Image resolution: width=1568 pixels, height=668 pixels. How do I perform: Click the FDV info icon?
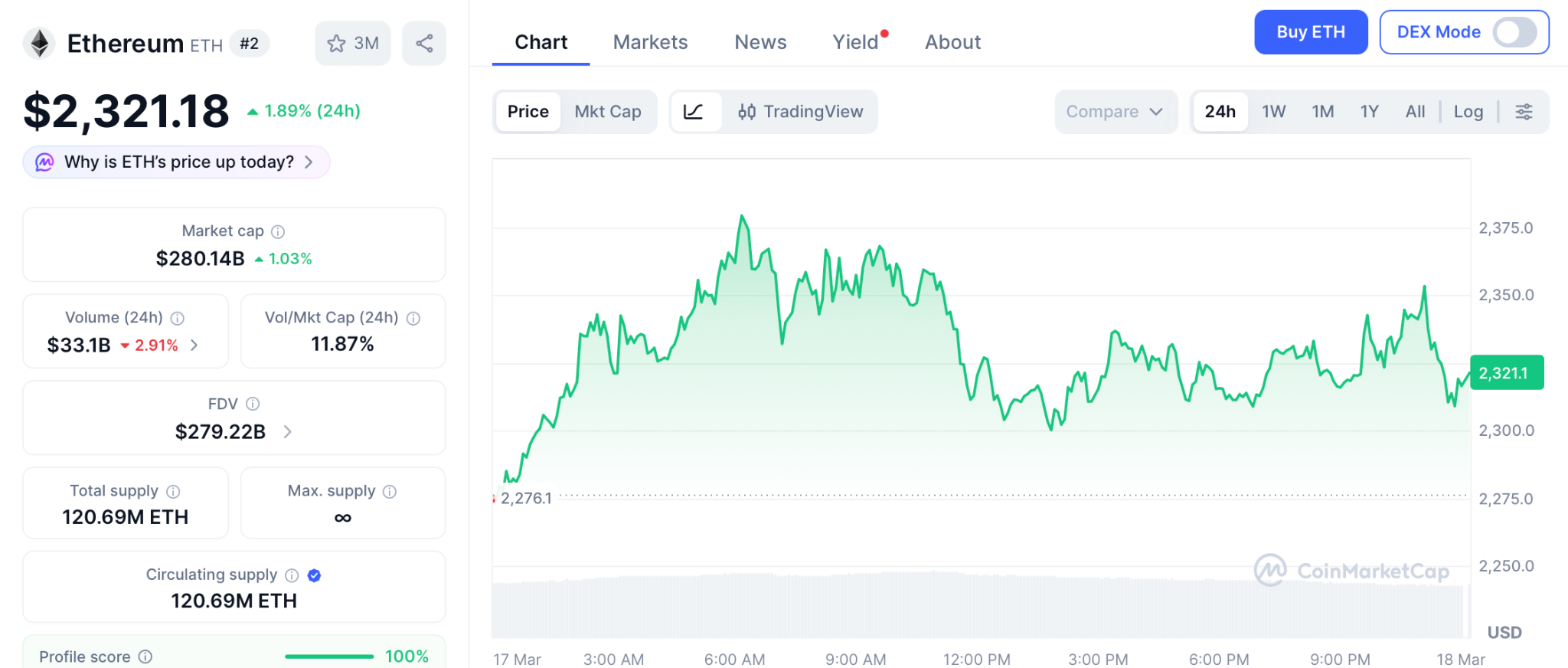pyautogui.click(x=253, y=404)
